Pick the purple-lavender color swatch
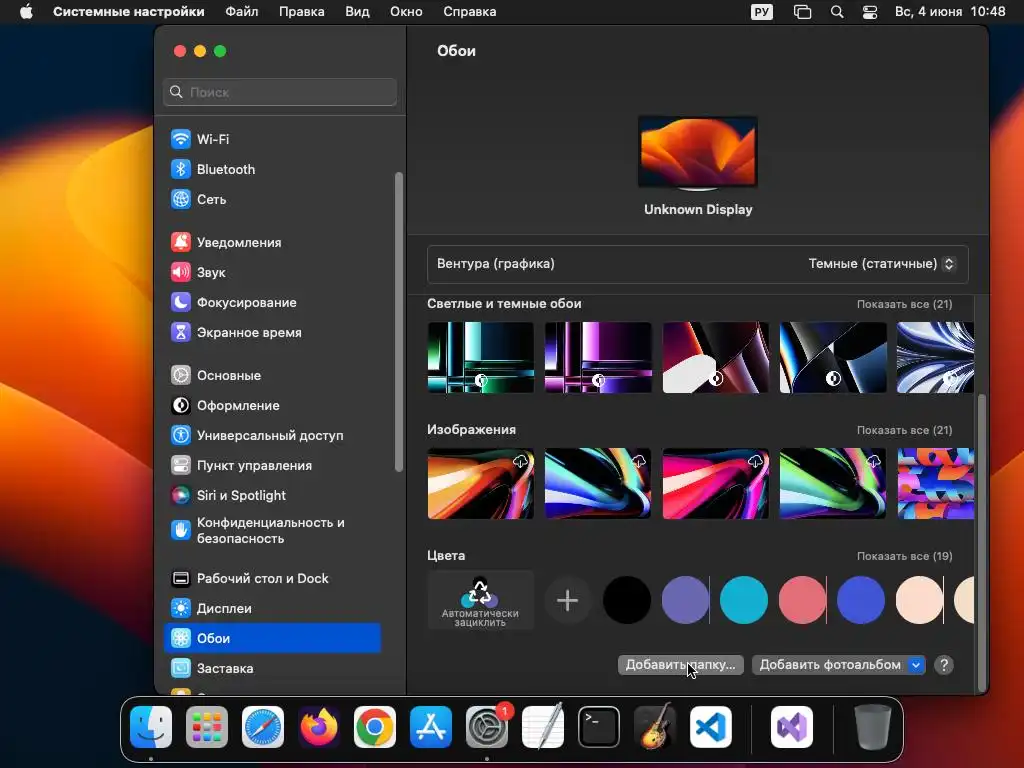 [685, 600]
